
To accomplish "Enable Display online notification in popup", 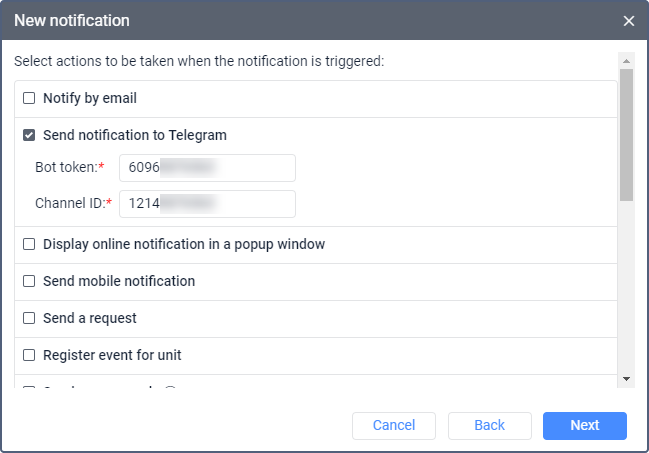I will click(x=29, y=244).
